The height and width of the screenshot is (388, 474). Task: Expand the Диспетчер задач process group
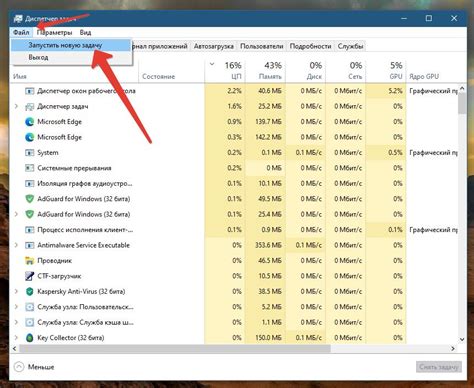point(16,107)
